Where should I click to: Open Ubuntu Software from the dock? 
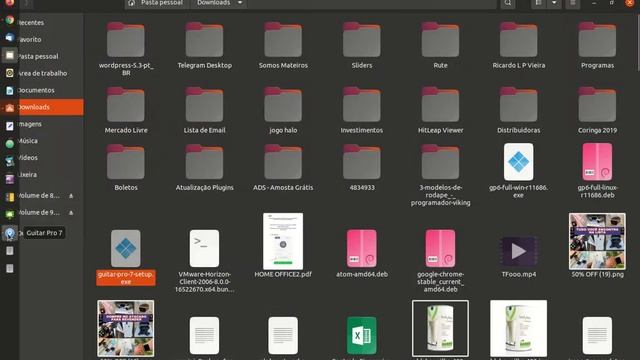click(9, 108)
